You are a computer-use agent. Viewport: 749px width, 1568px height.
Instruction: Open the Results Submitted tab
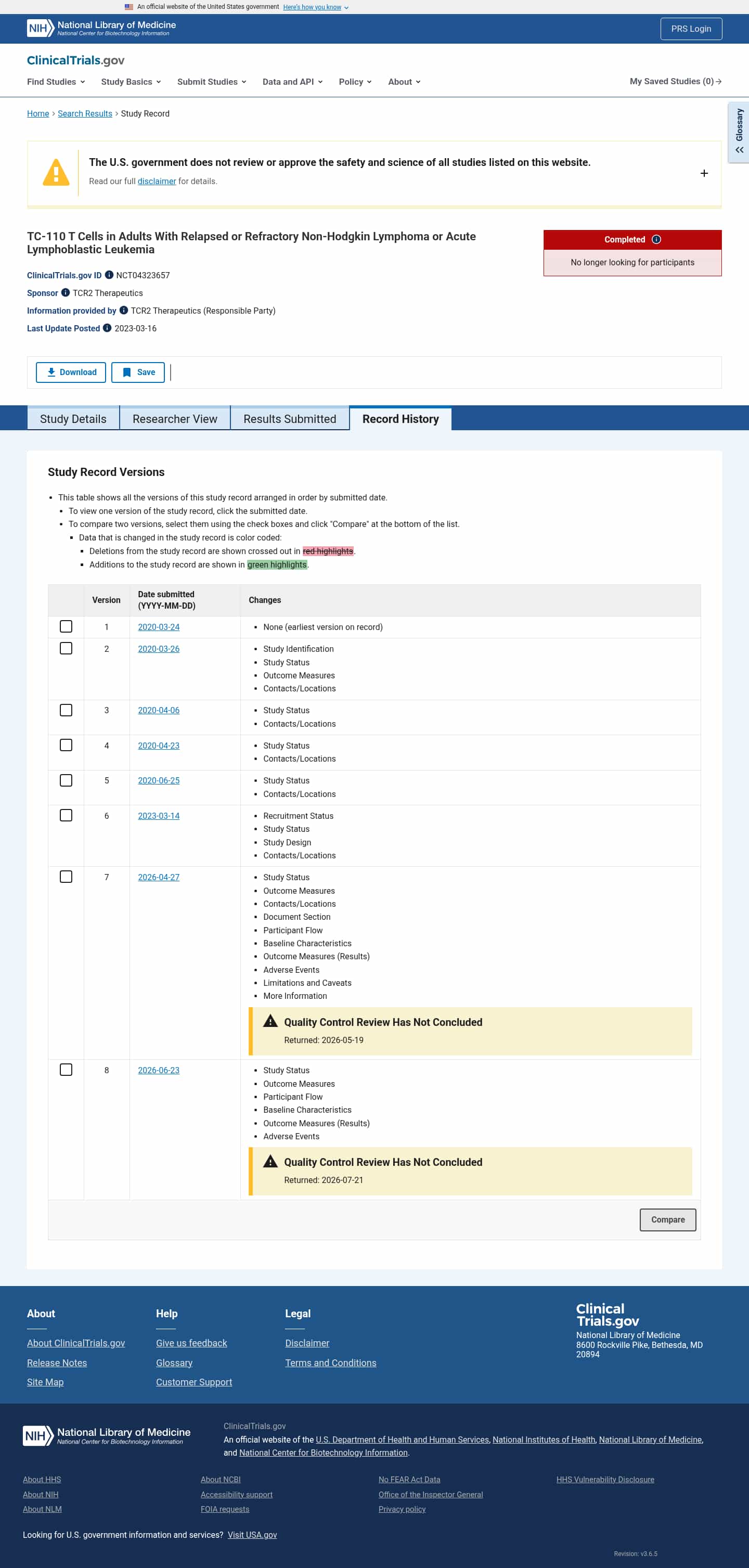(290, 419)
